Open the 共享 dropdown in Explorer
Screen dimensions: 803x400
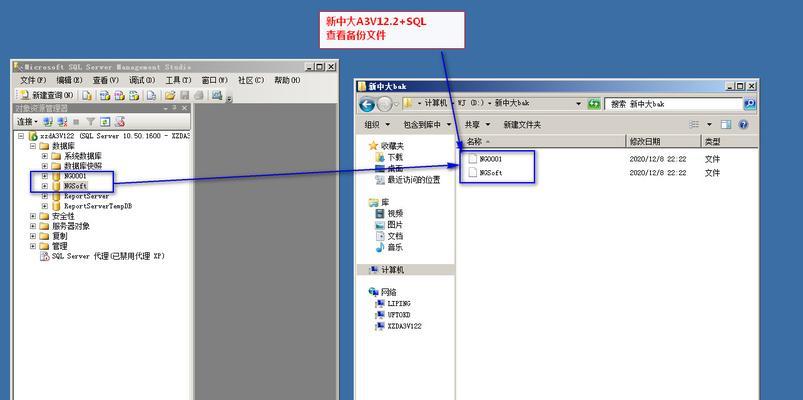pyautogui.click(x=477, y=124)
